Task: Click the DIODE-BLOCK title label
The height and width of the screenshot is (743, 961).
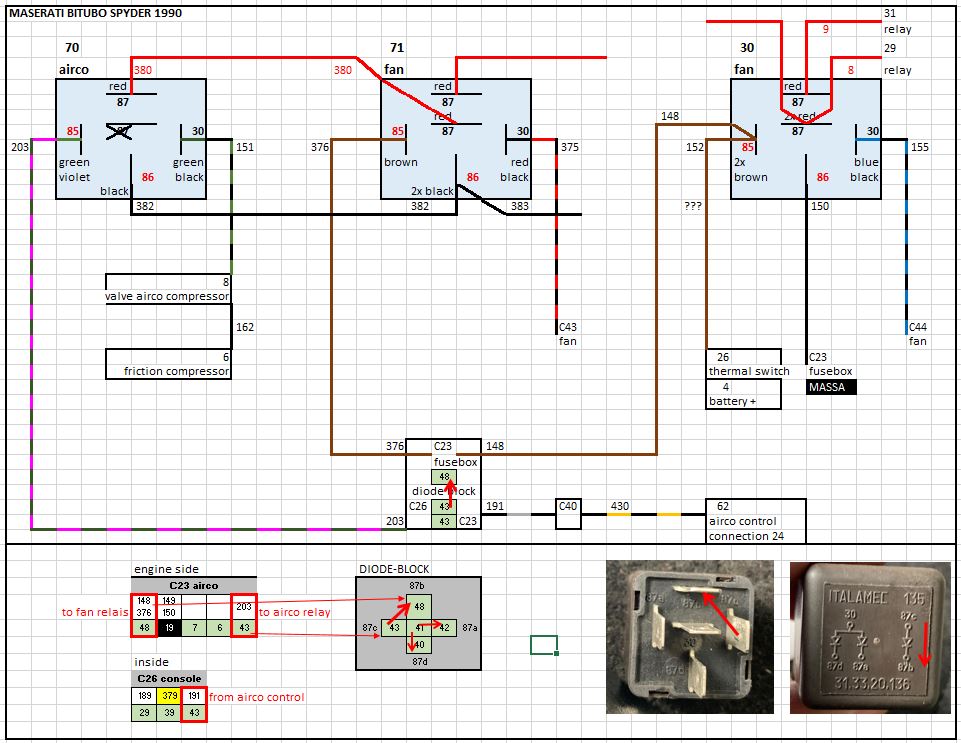Action: click(x=391, y=569)
